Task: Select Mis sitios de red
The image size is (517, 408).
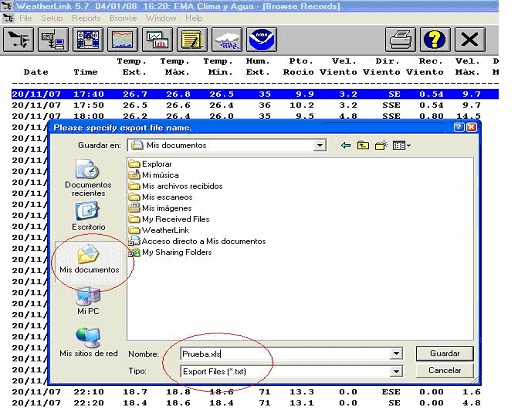Action: tap(88, 342)
